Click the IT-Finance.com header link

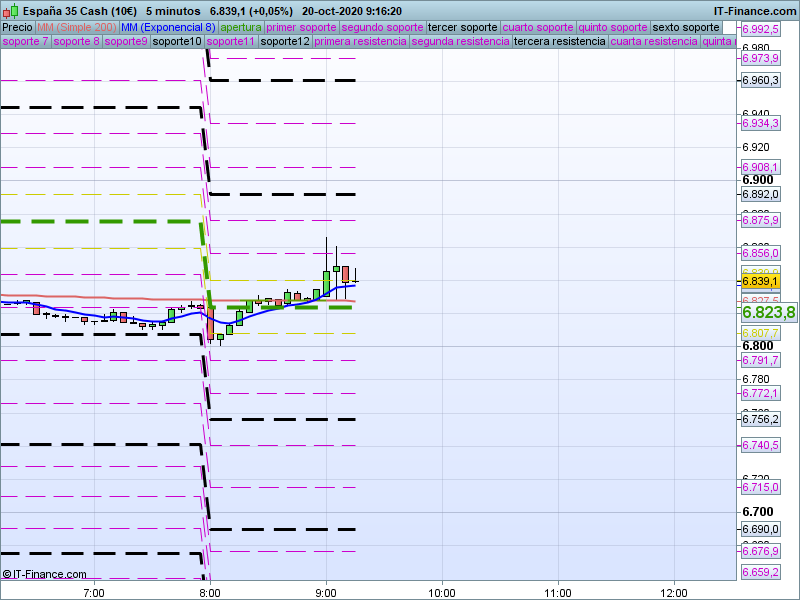[755, 11]
